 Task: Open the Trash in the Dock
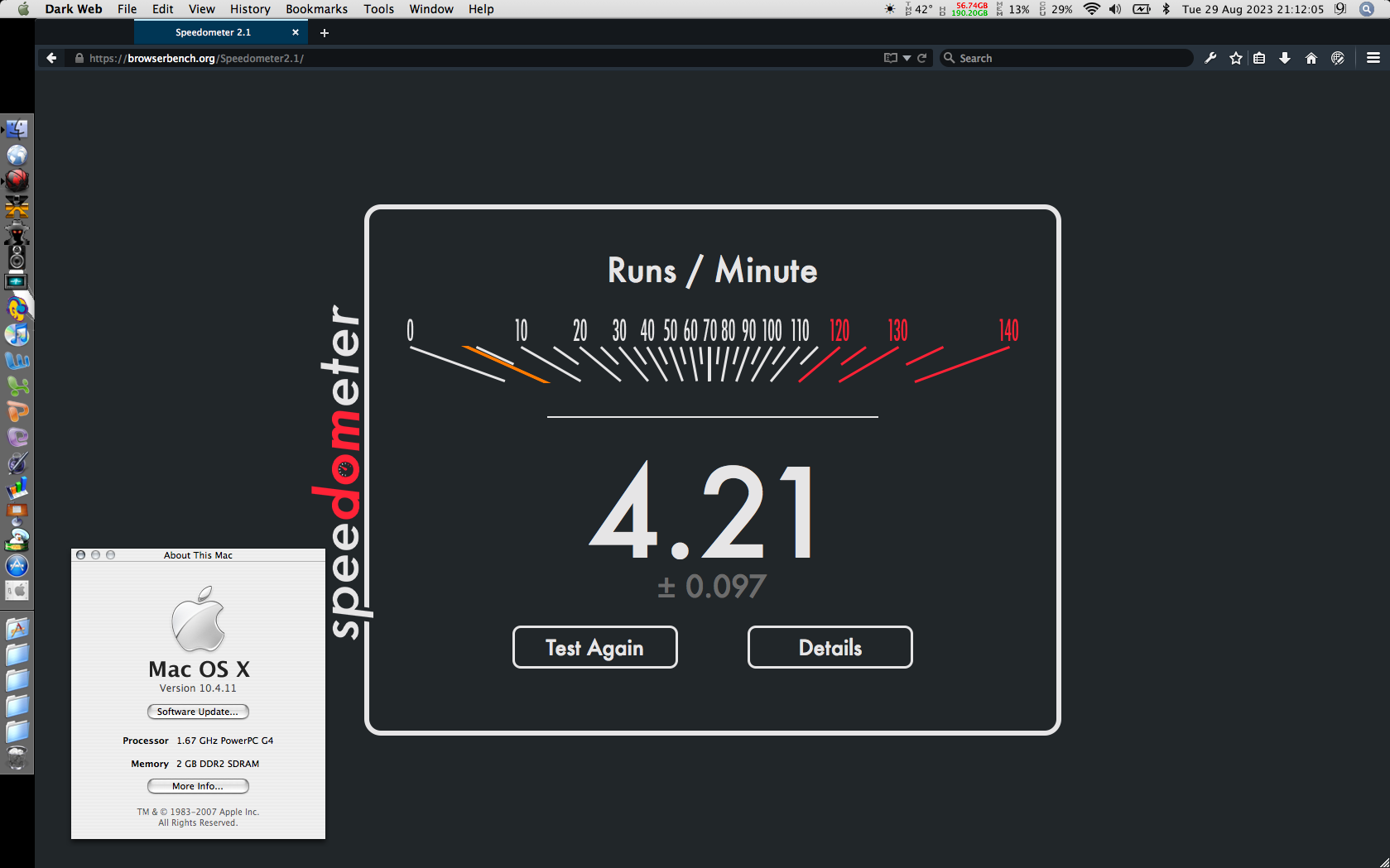17,757
